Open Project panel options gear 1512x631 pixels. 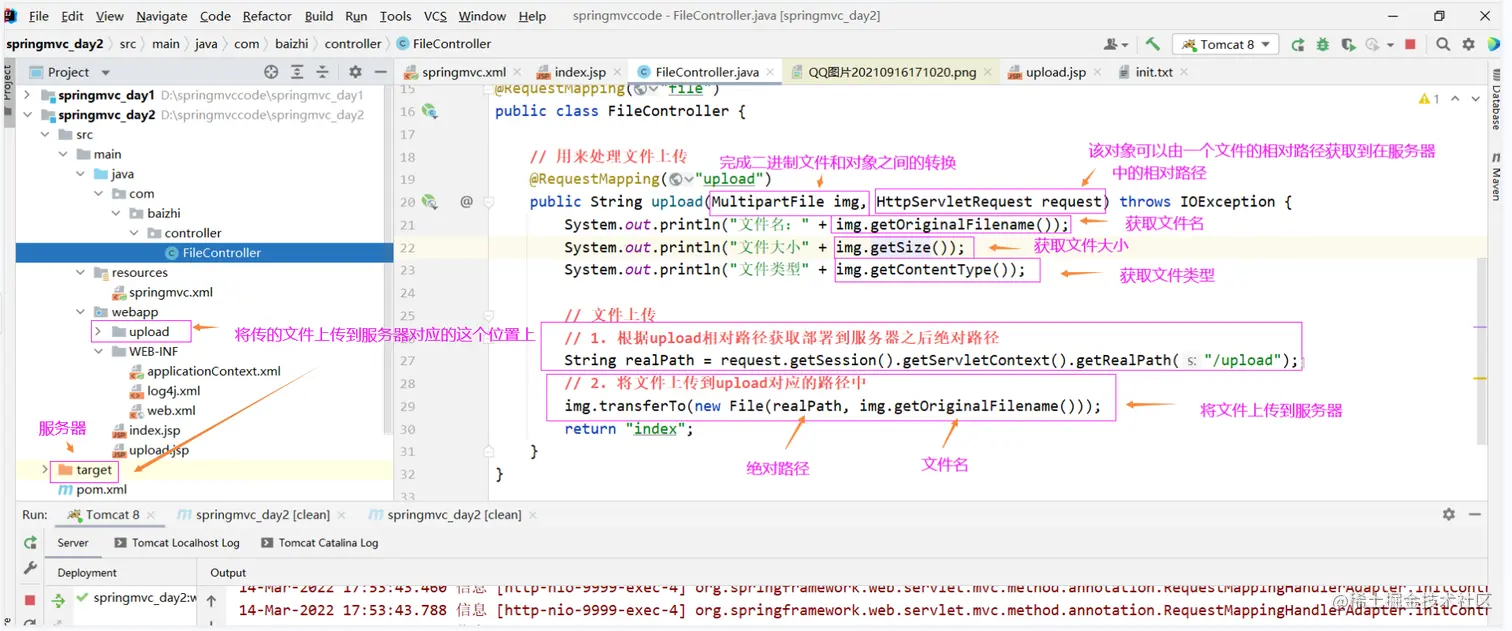[355, 72]
